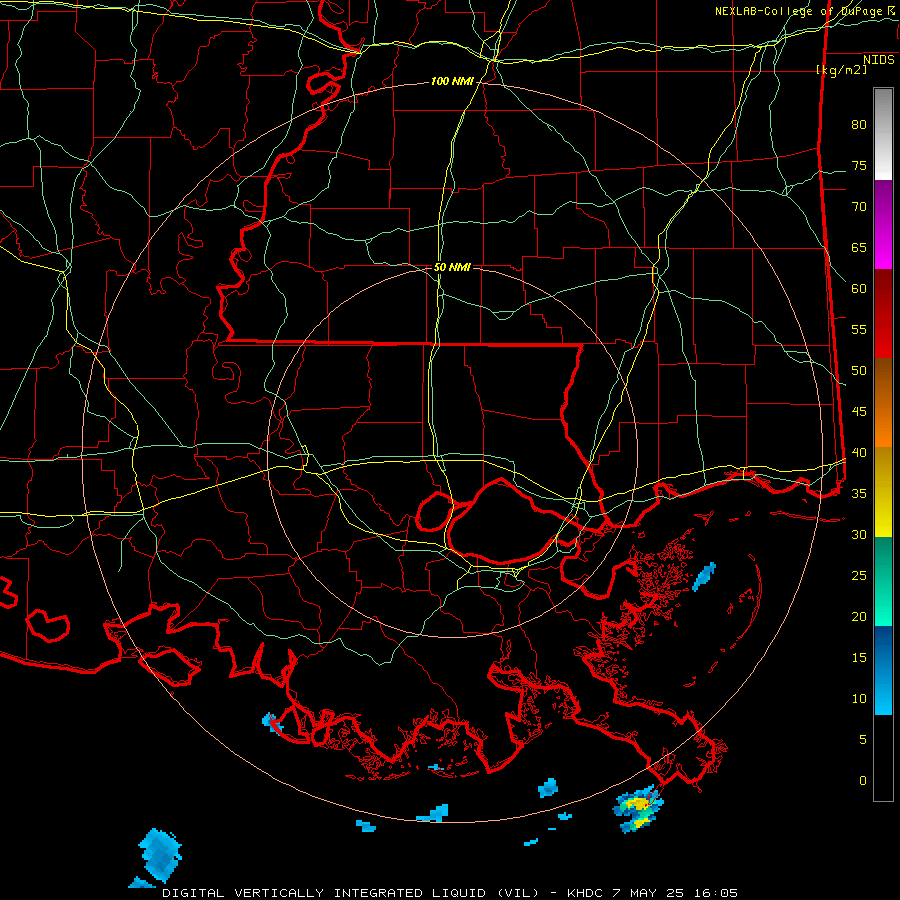
Task: Click the 50 value on the VIL scale
Action: point(859,371)
